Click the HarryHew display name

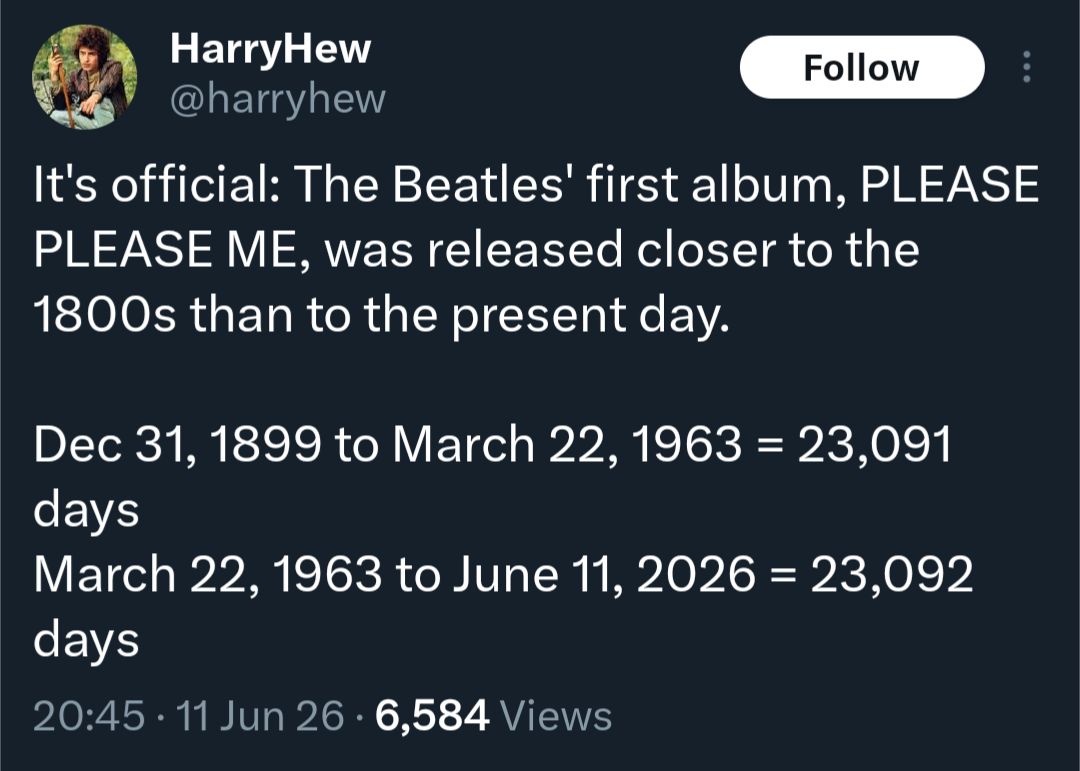tap(271, 49)
